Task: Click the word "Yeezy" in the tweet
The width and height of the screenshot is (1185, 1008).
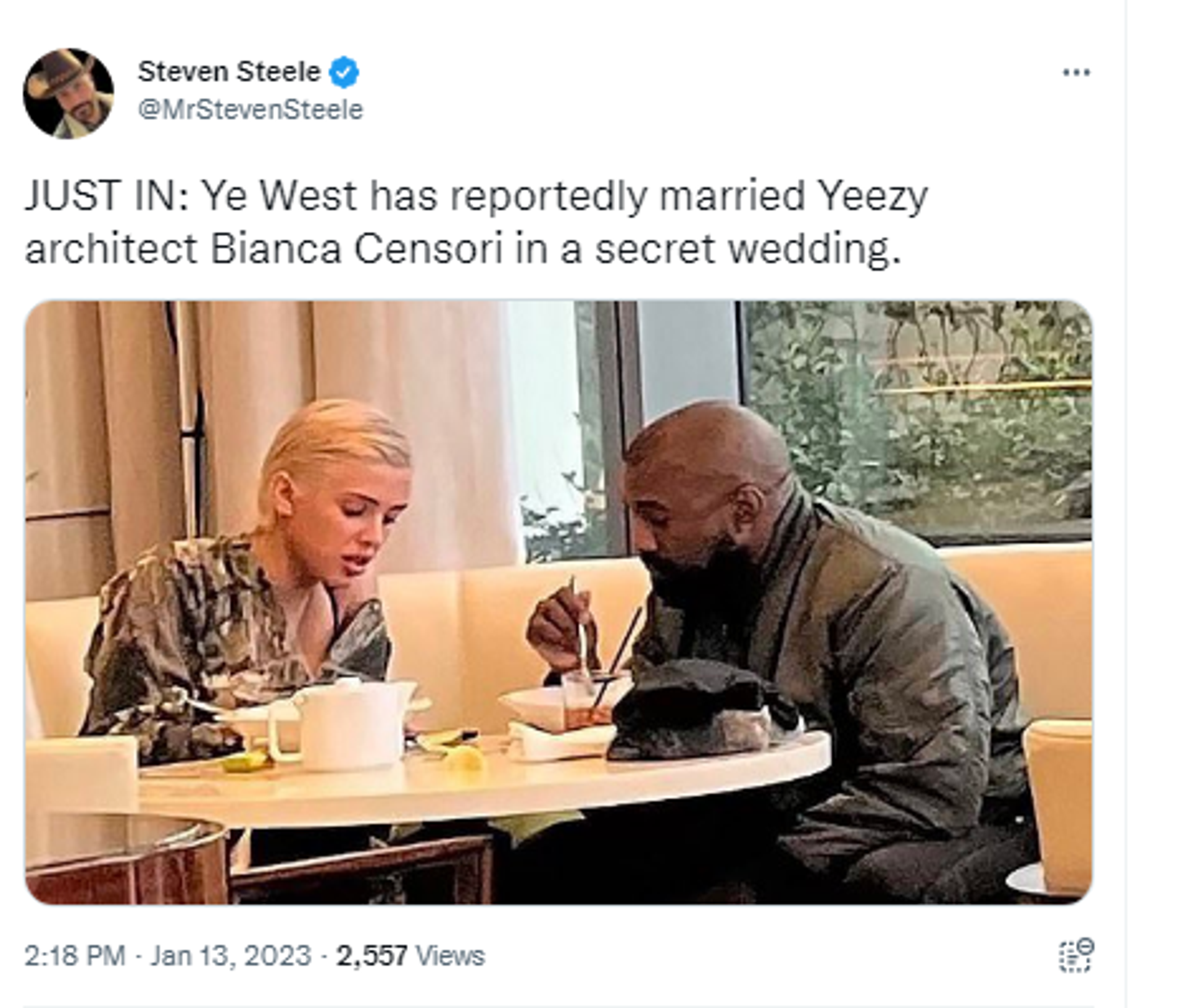Action: point(873,197)
